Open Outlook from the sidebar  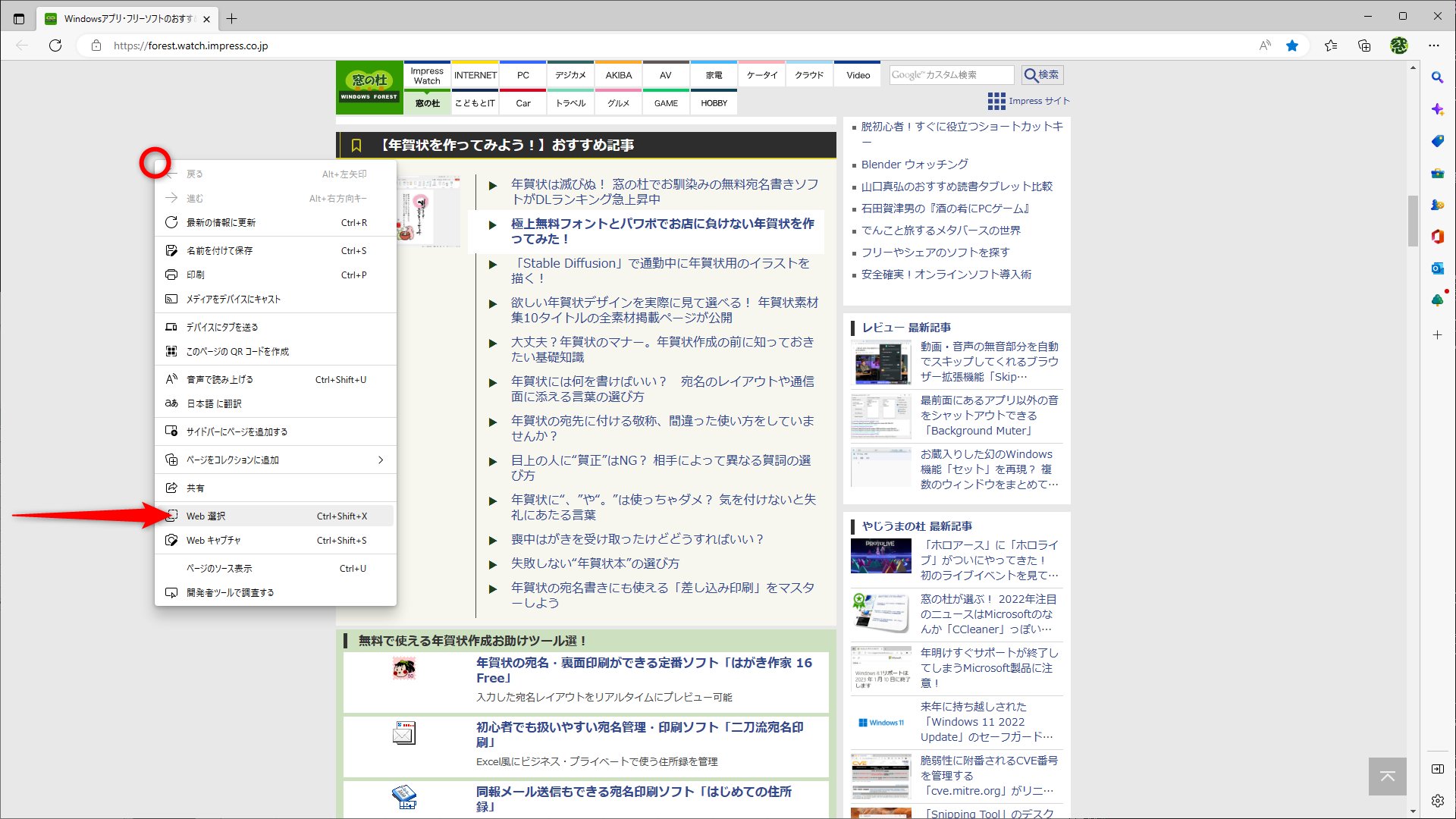(1438, 268)
